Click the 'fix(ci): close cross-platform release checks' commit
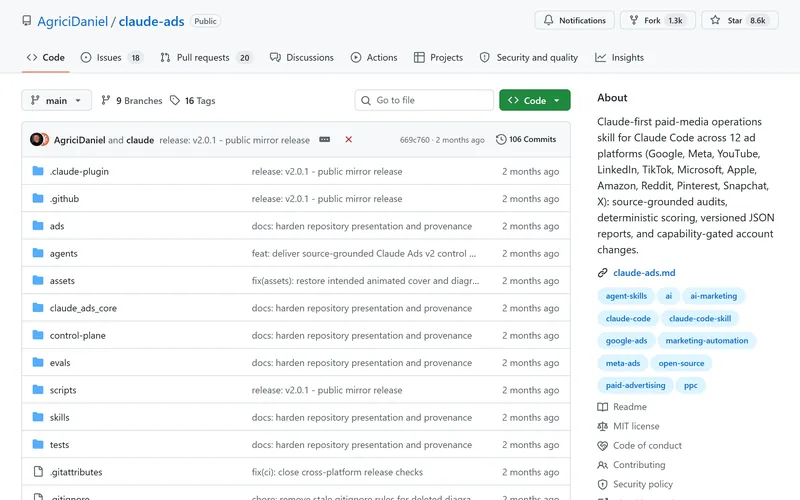Screen dimensions: 800x500 pyautogui.click(x=337, y=472)
